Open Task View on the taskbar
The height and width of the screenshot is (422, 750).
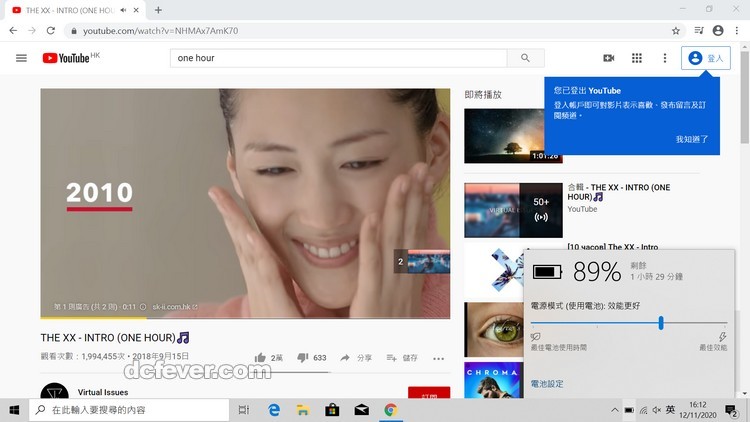tap(244, 410)
